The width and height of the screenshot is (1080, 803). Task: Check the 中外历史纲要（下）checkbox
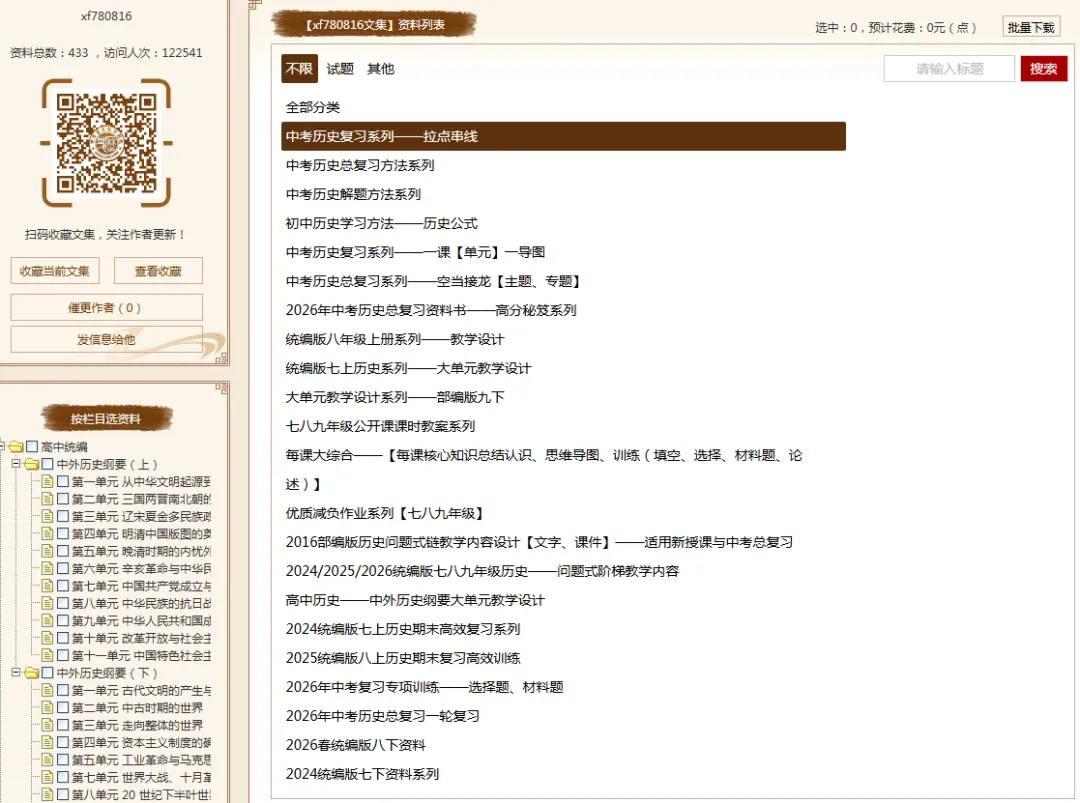pos(48,673)
